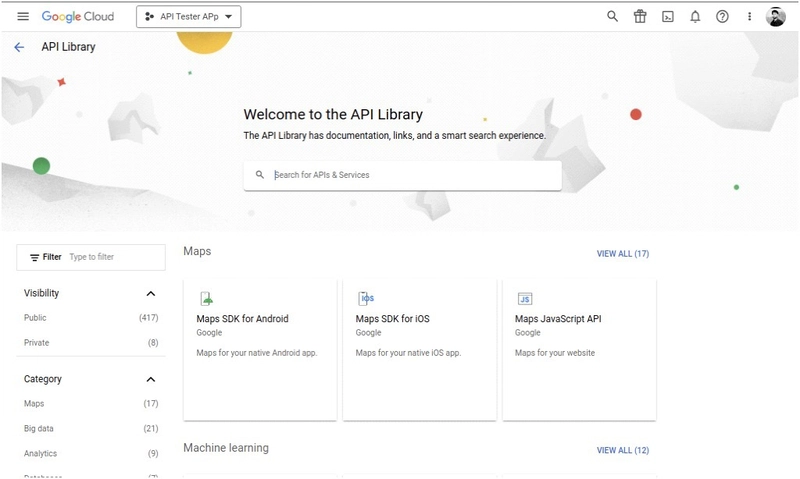Screen dimensions: 800x479
Task: Click the user profile avatar
Action: coord(776,17)
